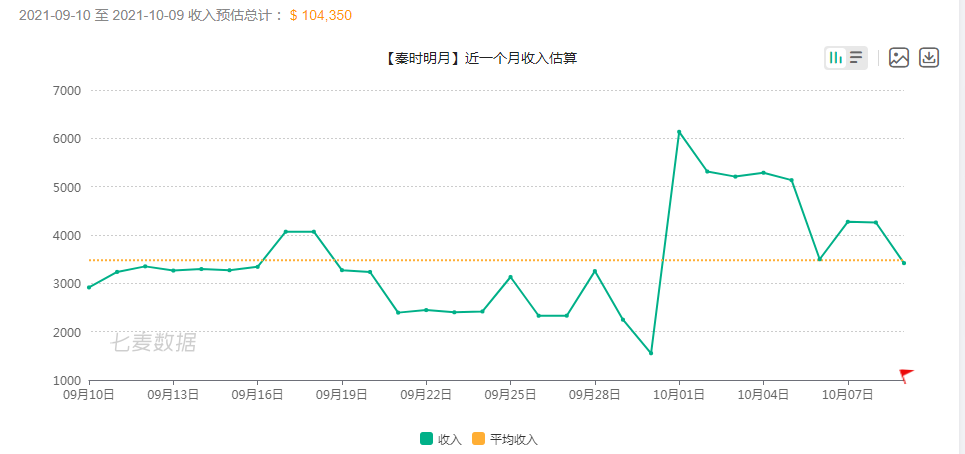Click the 10月07日 x-axis label
The height and width of the screenshot is (454, 965).
click(848, 395)
